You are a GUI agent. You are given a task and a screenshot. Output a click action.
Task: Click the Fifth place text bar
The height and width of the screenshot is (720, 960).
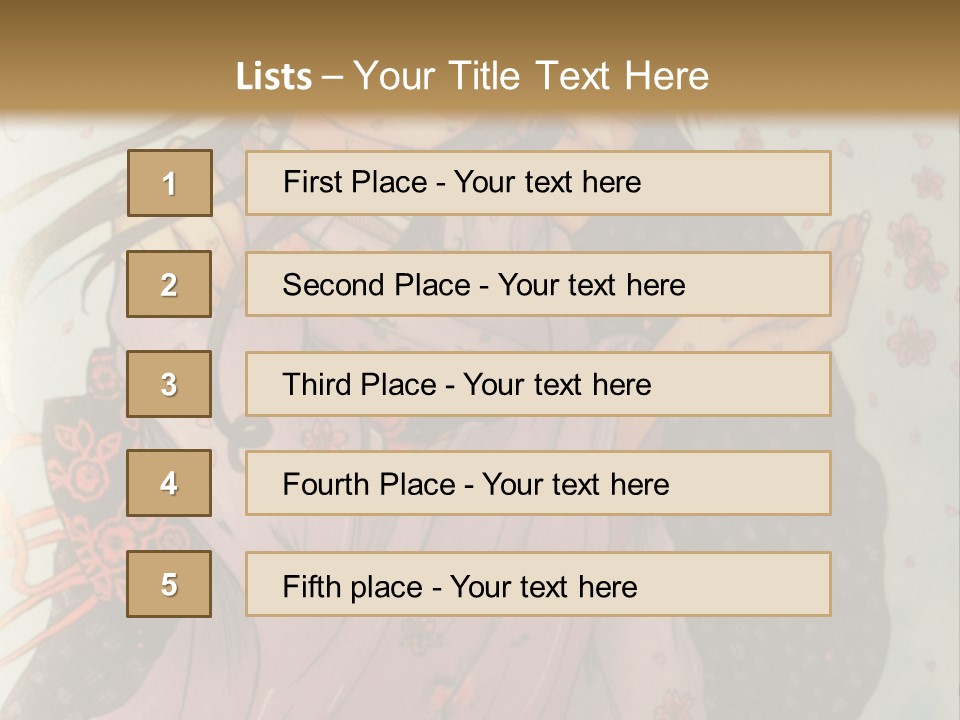538,584
